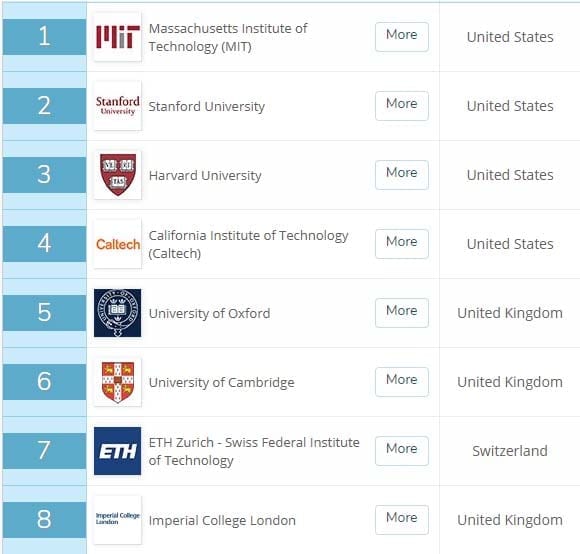Click the Imperial College London logo
Image resolution: width=580 pixels, height=554 pixels.
[x=118, y=520]
